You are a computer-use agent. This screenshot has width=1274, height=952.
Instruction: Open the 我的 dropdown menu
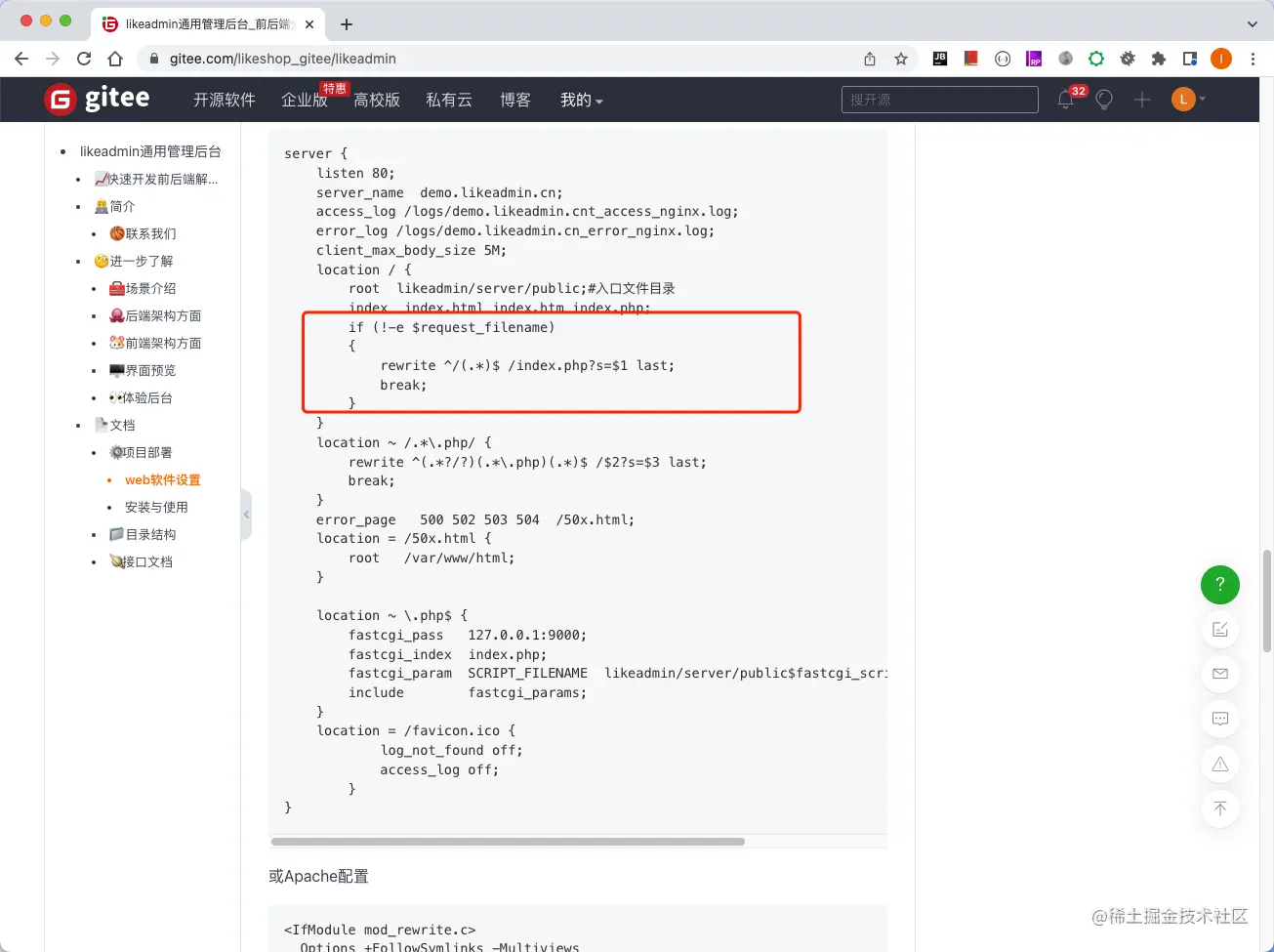(x=582, y=100)
